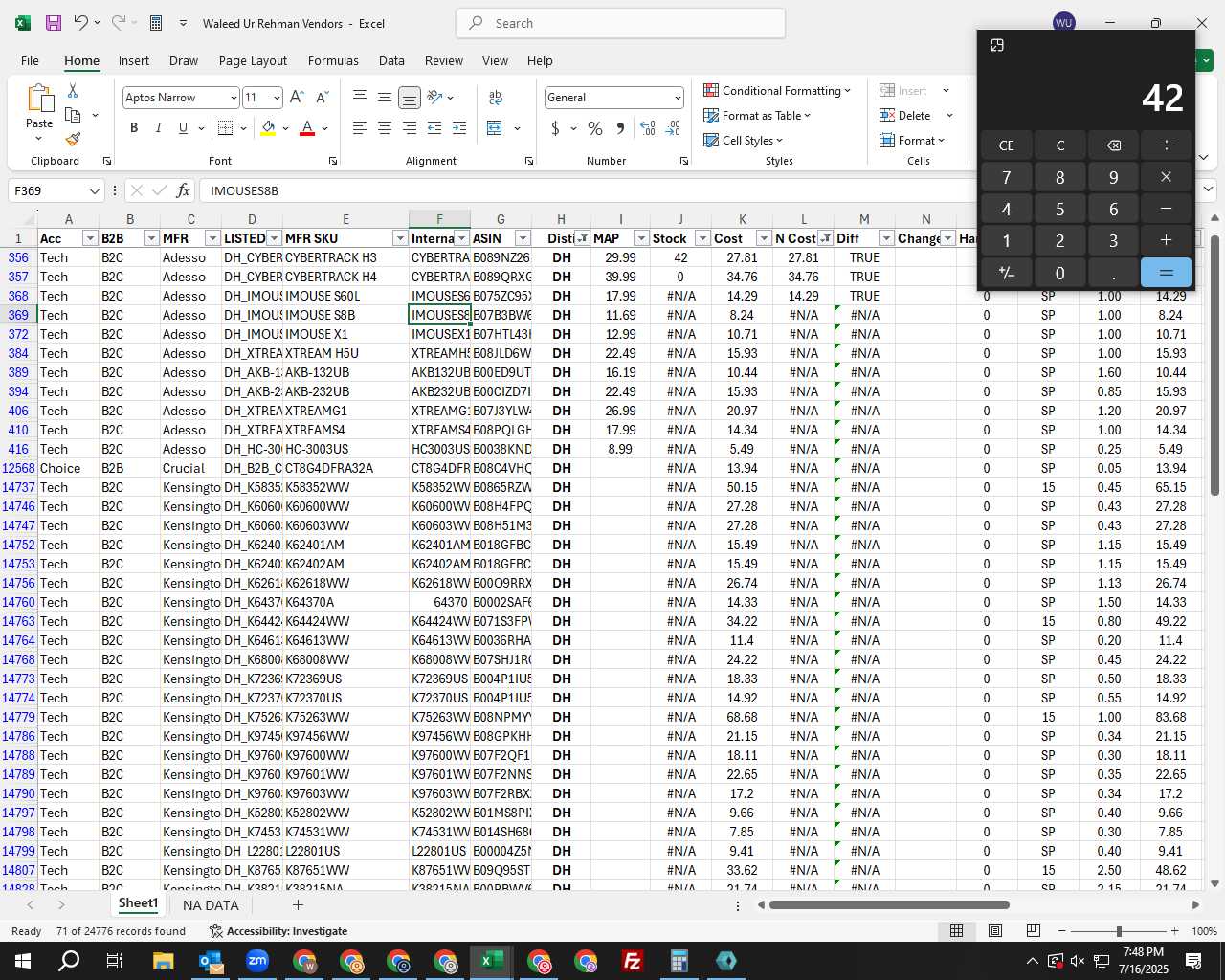Toggle Middle Align button
This screenshot has width=1225, height=980.
pyautogui.click(x=385, y=98)
